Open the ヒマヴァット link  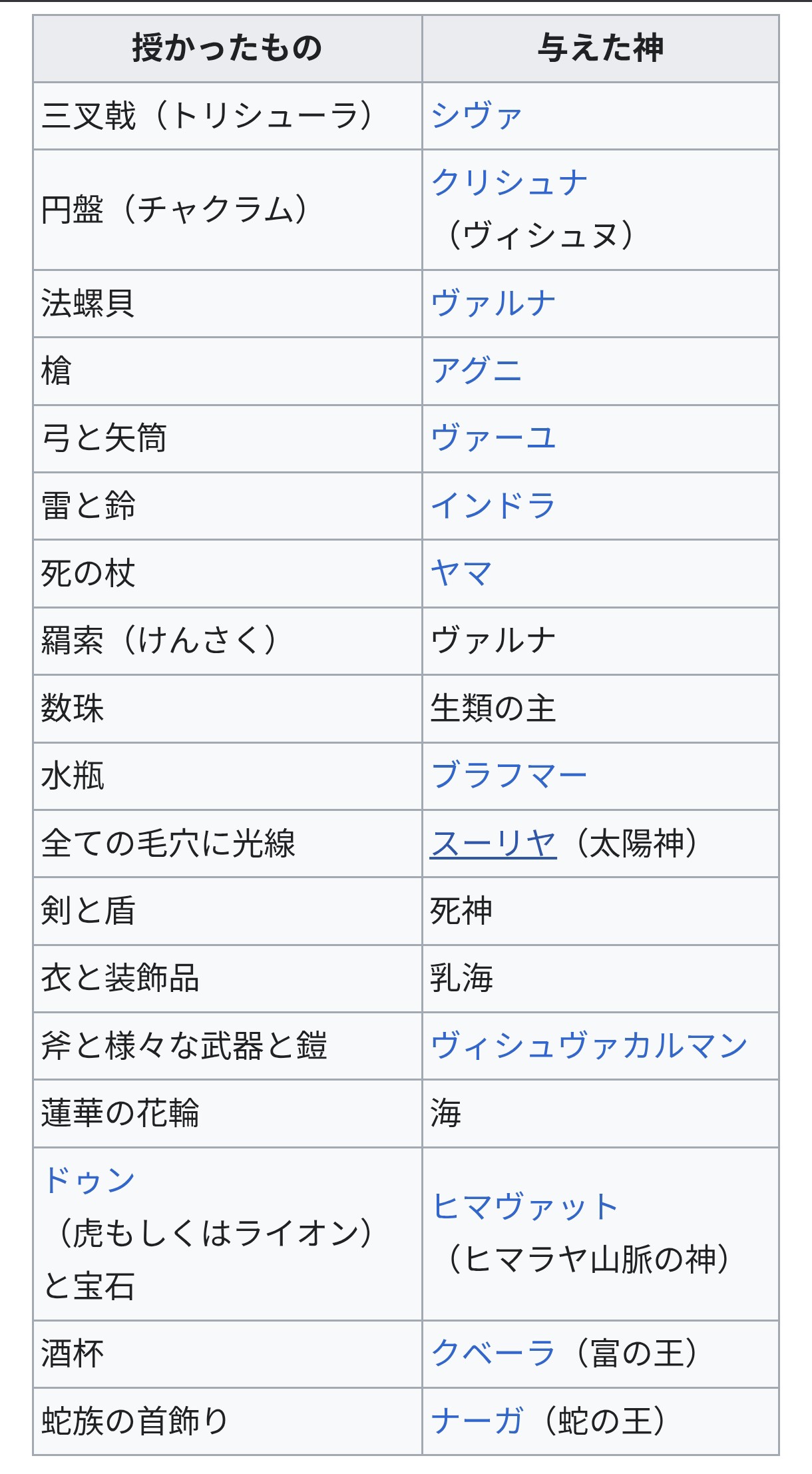[524, 1206]
